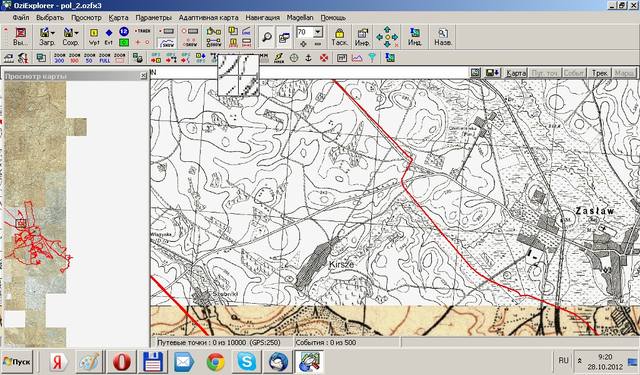
Task: Launch Skype from the taskbar
Action: click(247, 361)
